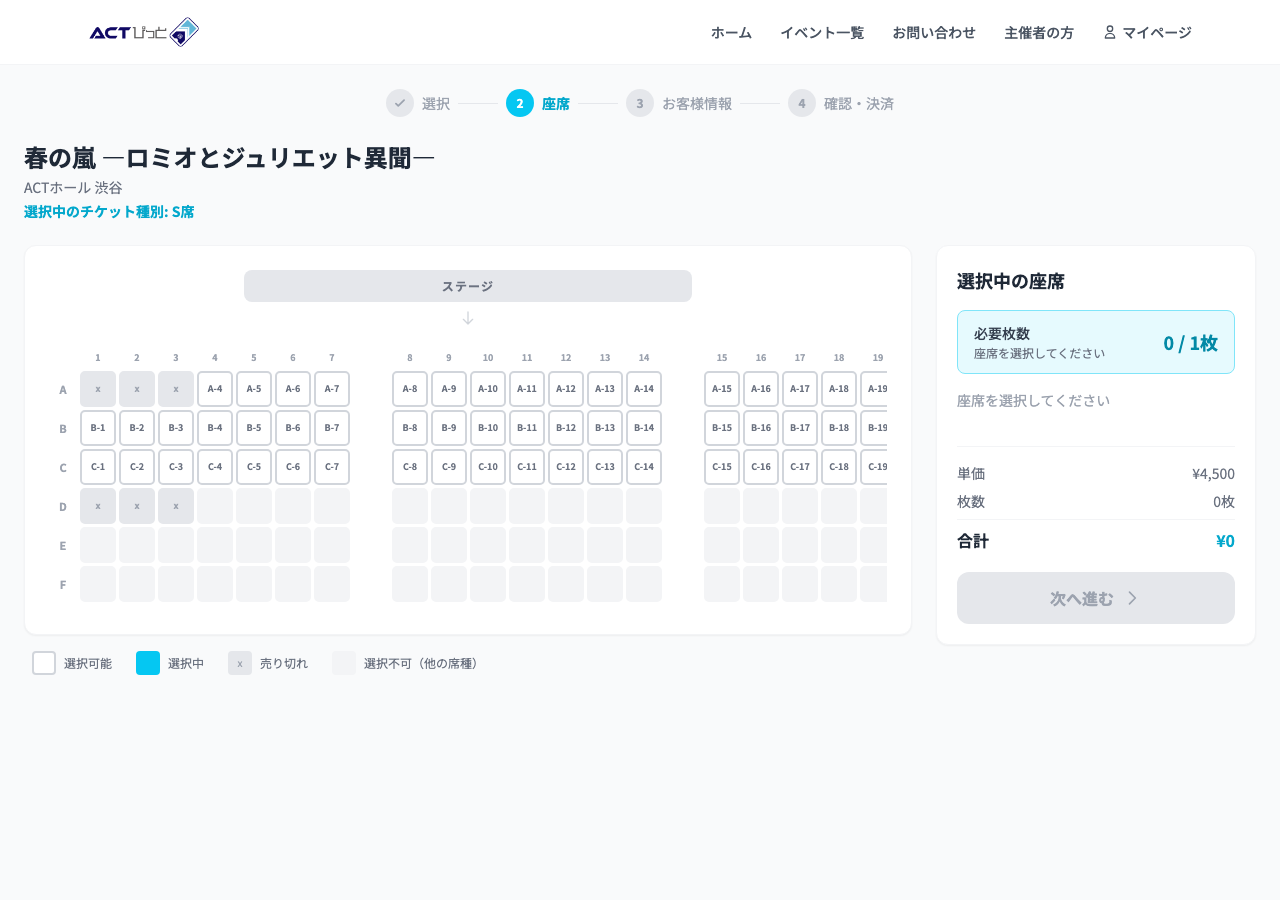Select seat A-4 in the seating map
This screenshot has height=900, width=1280.
click(214, 389)
